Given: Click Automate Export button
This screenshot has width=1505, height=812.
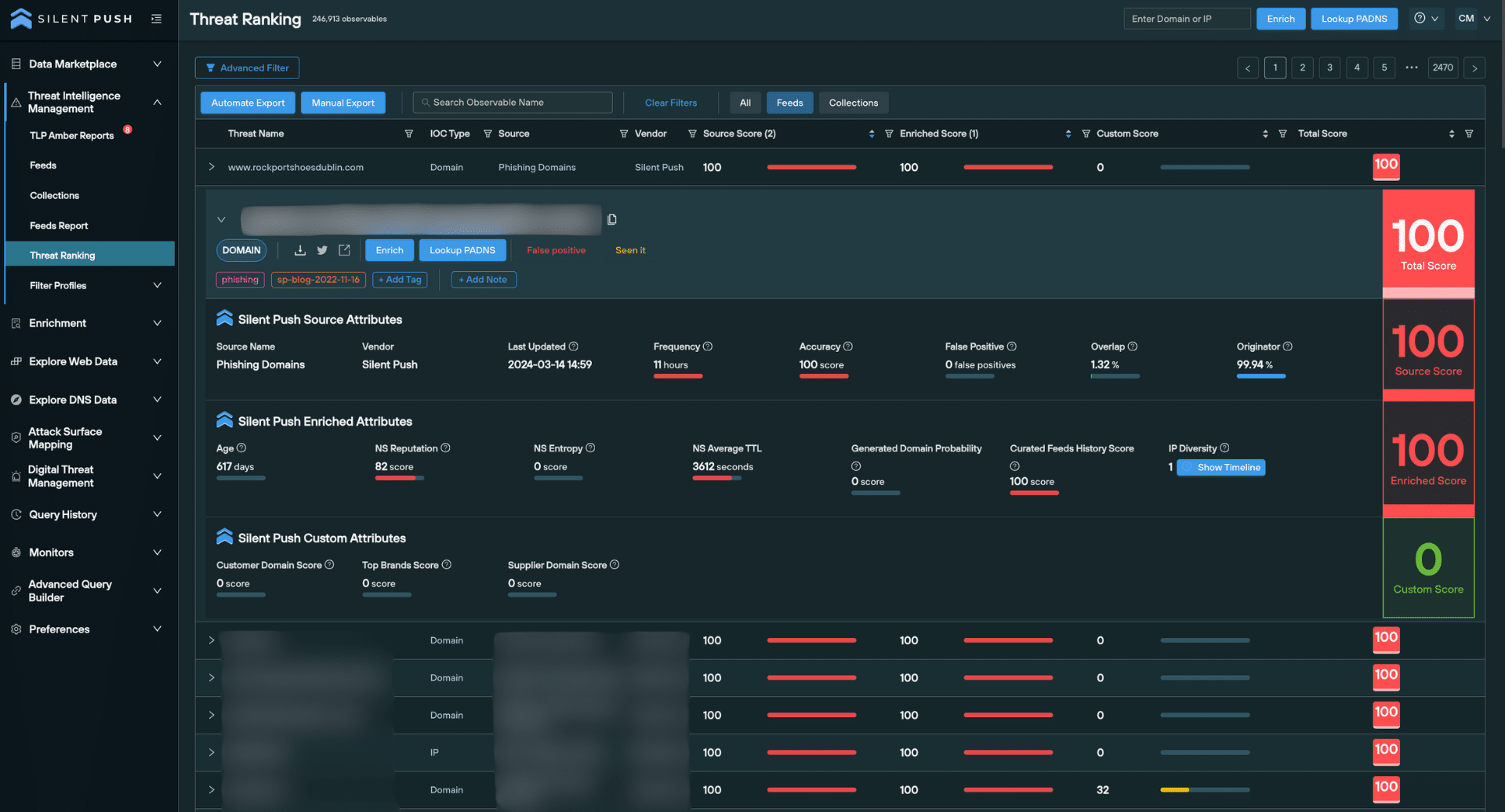Looking at the screenshot, I should click(248, 103).
